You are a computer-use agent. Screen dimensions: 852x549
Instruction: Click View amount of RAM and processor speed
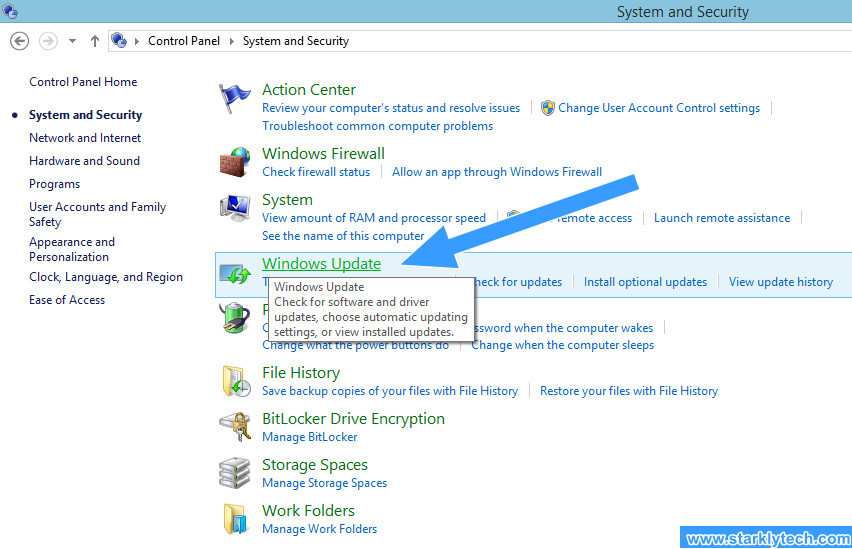[x=374, y=217]
